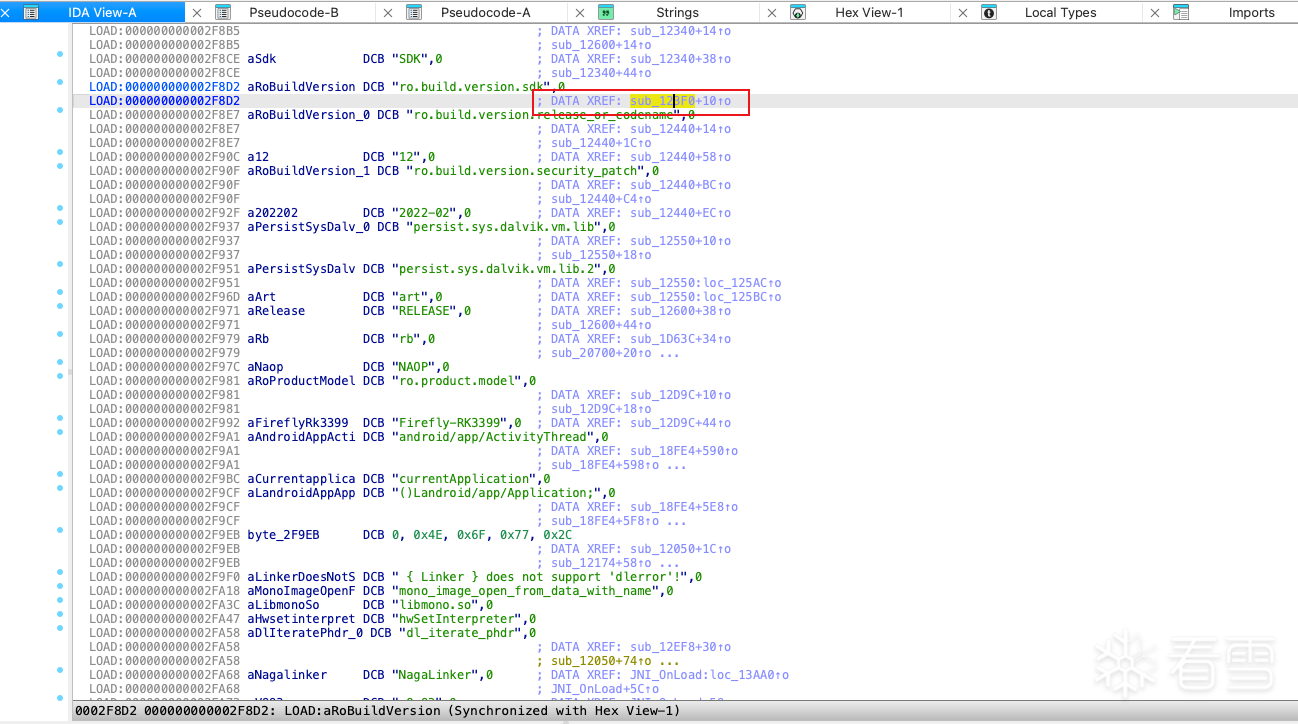Select the aFireflyRk3399 string label
The height and width of the screenshot is (724, 1298).
point(297,423)
